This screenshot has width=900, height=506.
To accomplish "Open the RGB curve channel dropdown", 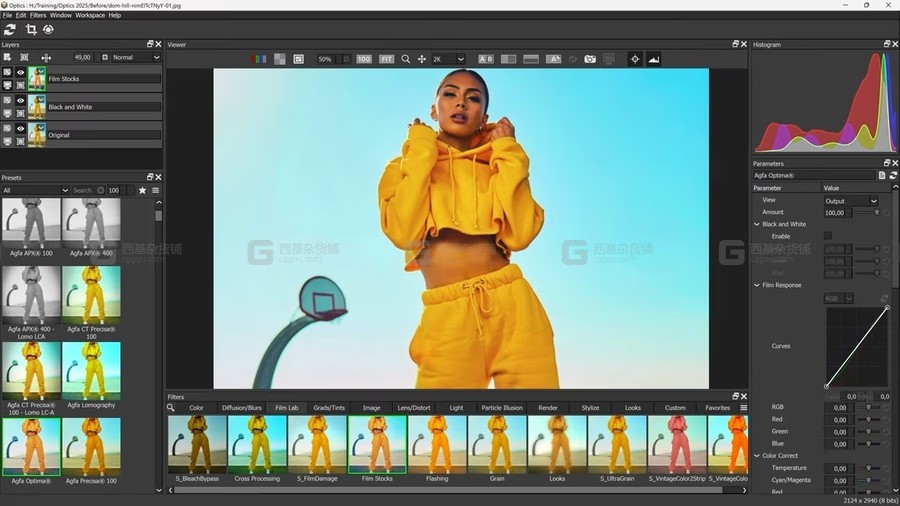I will [839, 298].
